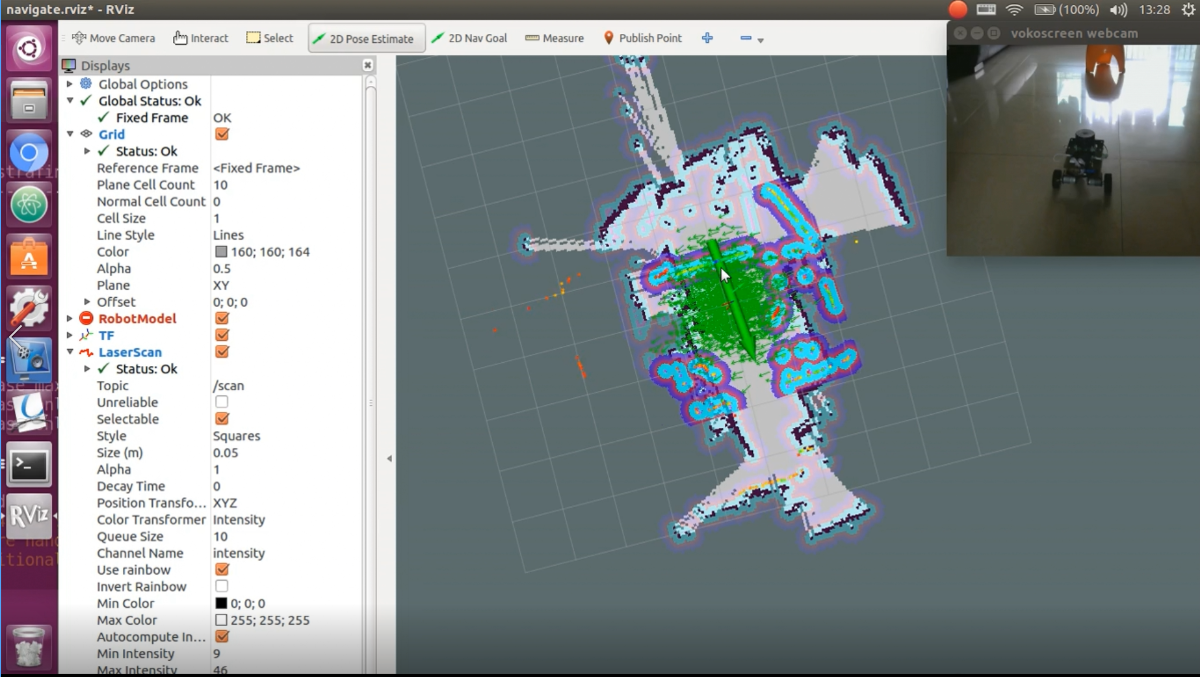Open the Style value Squares
Viewport: 1200px width, 677px height.
tap(287, 436)
